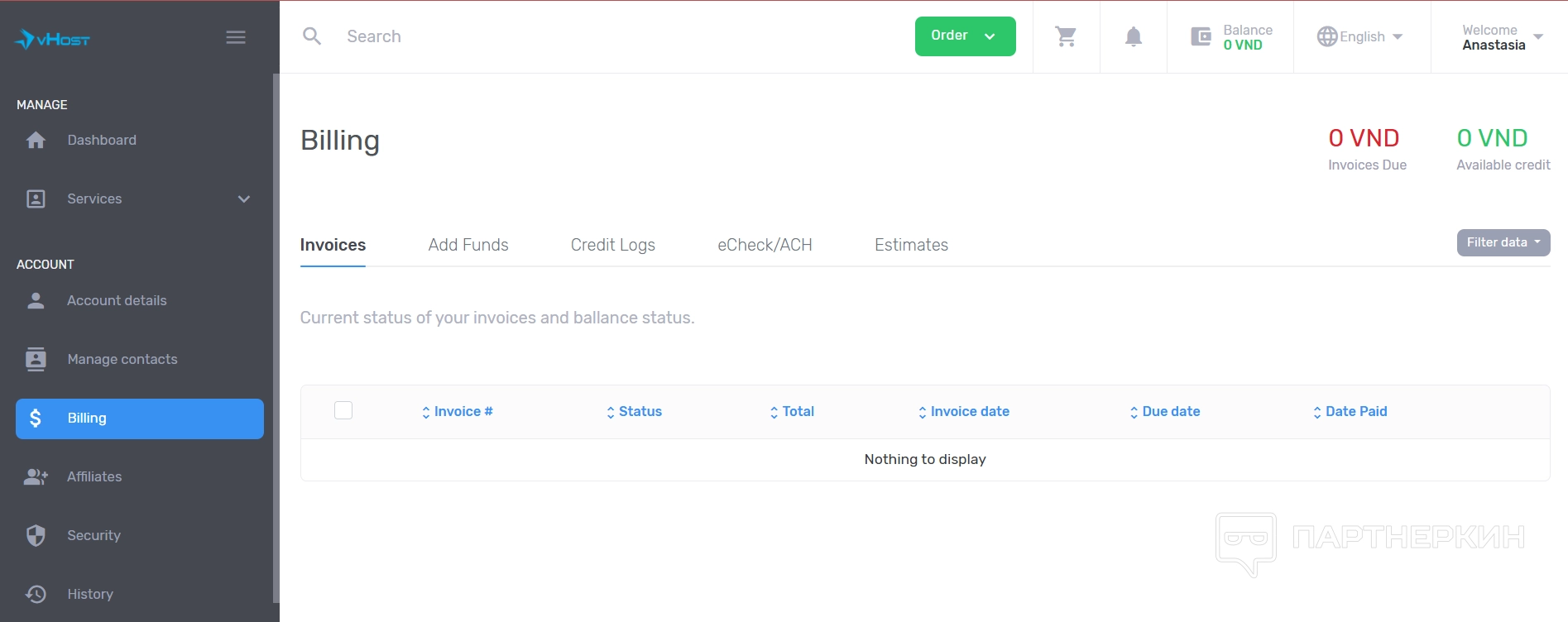Click the Account details person icon

pyautogui.click(x=36, y=301)
